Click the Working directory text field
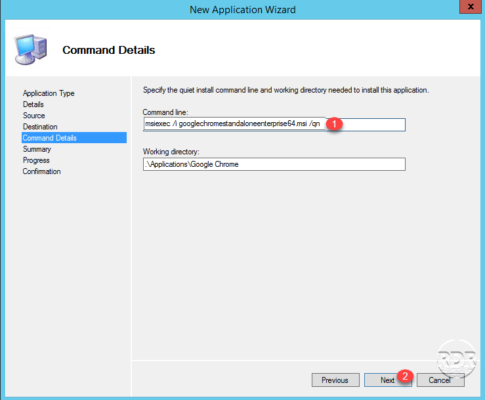Viewport: 485px width, 400px height. click(274, 164)
